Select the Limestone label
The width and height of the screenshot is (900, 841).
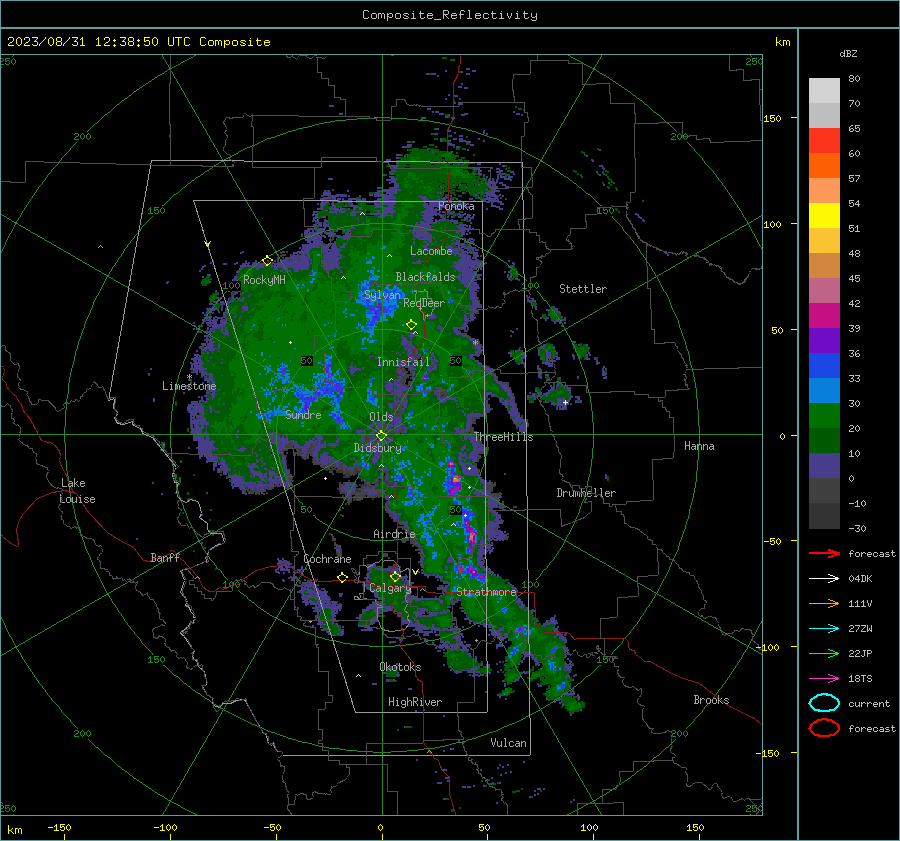point(189,386)
